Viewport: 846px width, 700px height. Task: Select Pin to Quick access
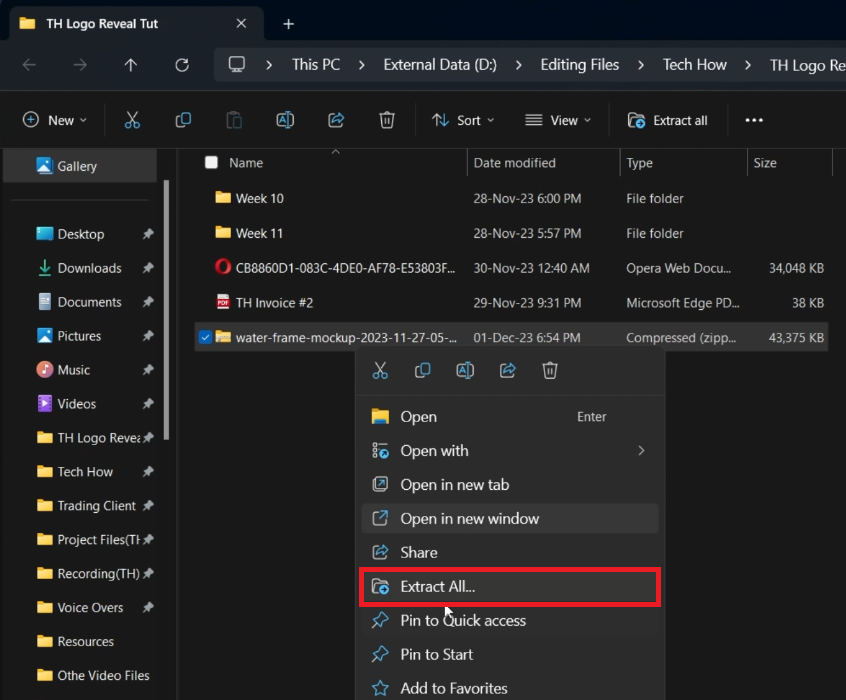pyautogui.click(x=462, y=621)
